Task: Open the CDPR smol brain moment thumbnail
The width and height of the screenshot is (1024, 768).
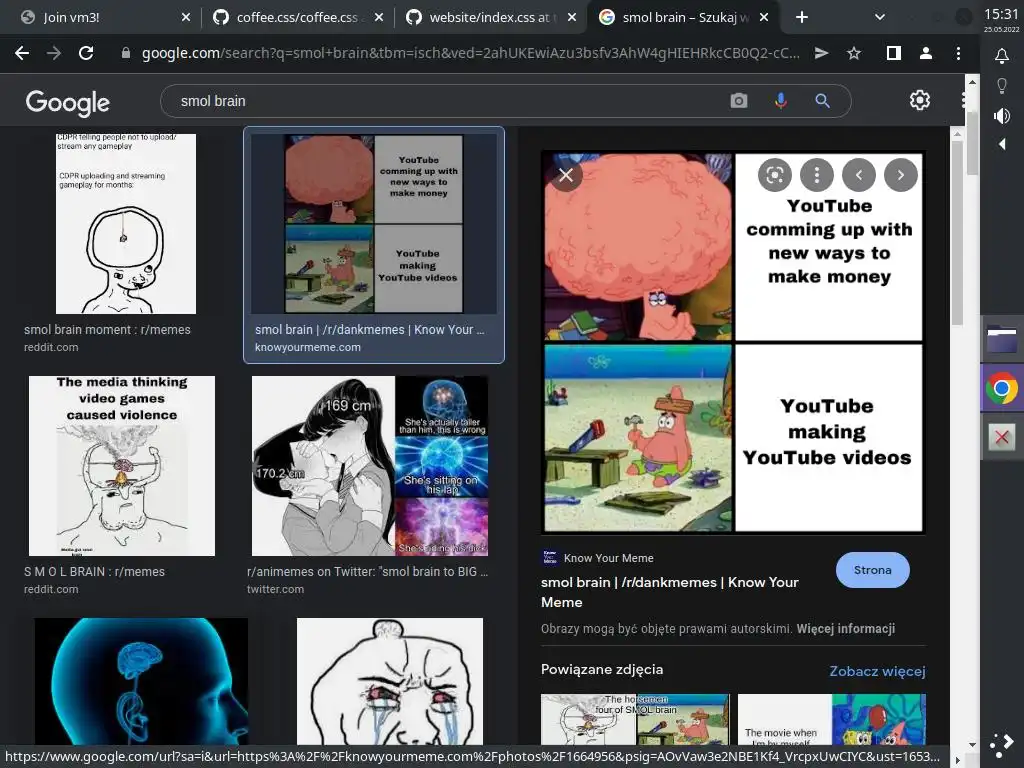Action: click(x=125, y=224)
